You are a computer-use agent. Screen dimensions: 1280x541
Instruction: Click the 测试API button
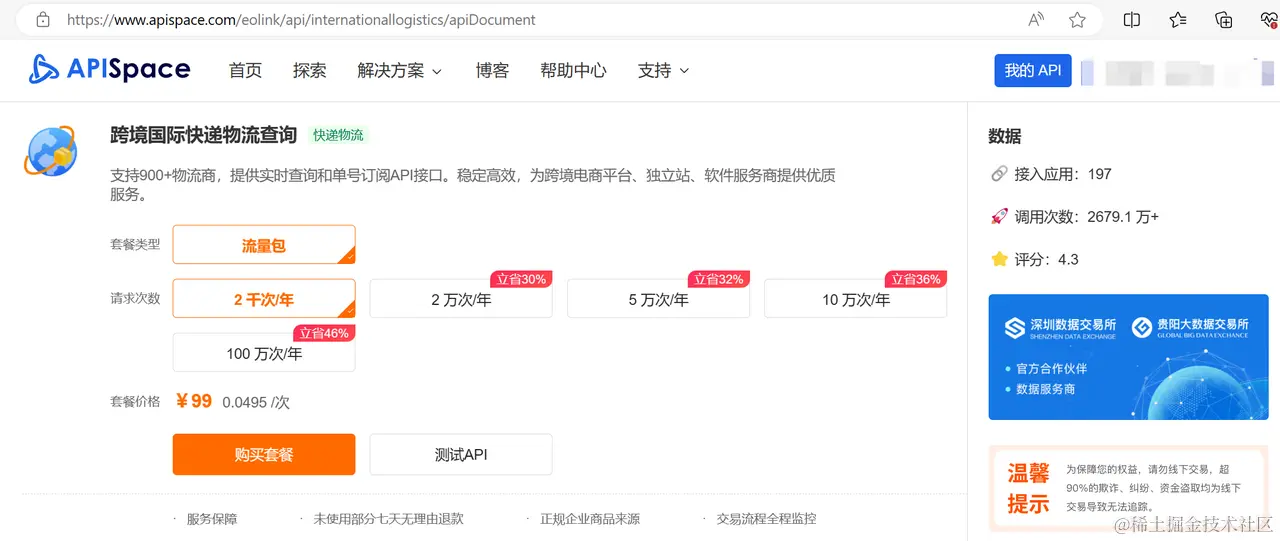(x=461, y=454)
